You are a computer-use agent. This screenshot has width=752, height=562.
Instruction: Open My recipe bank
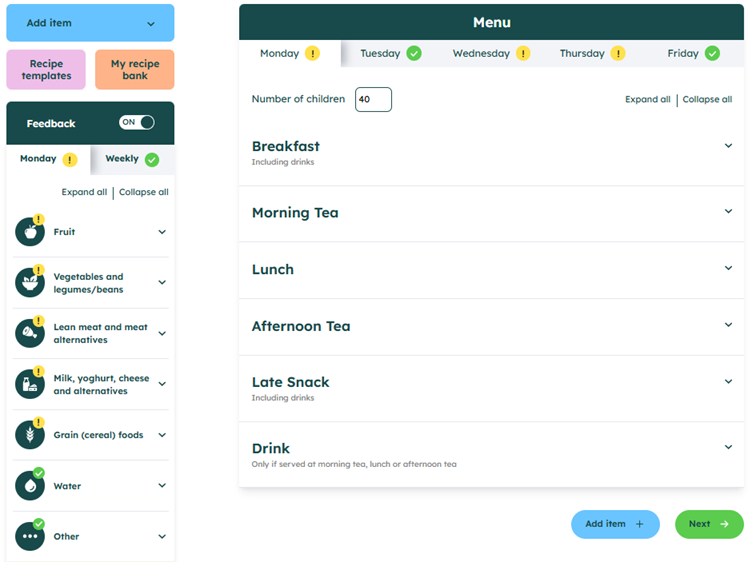click(x=135, y=70)
